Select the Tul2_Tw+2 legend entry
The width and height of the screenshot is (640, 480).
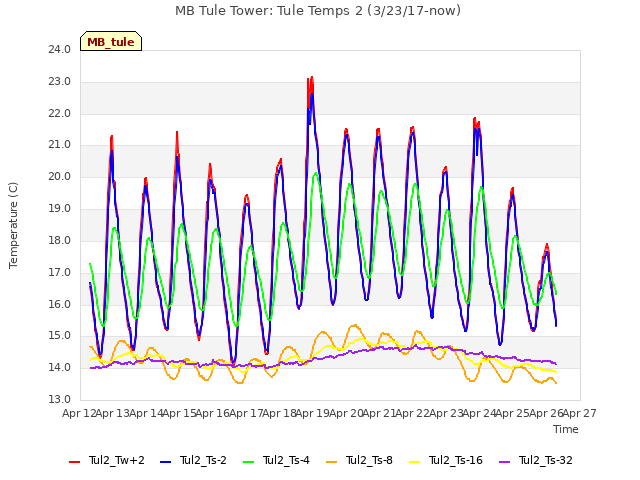point(107,461)
